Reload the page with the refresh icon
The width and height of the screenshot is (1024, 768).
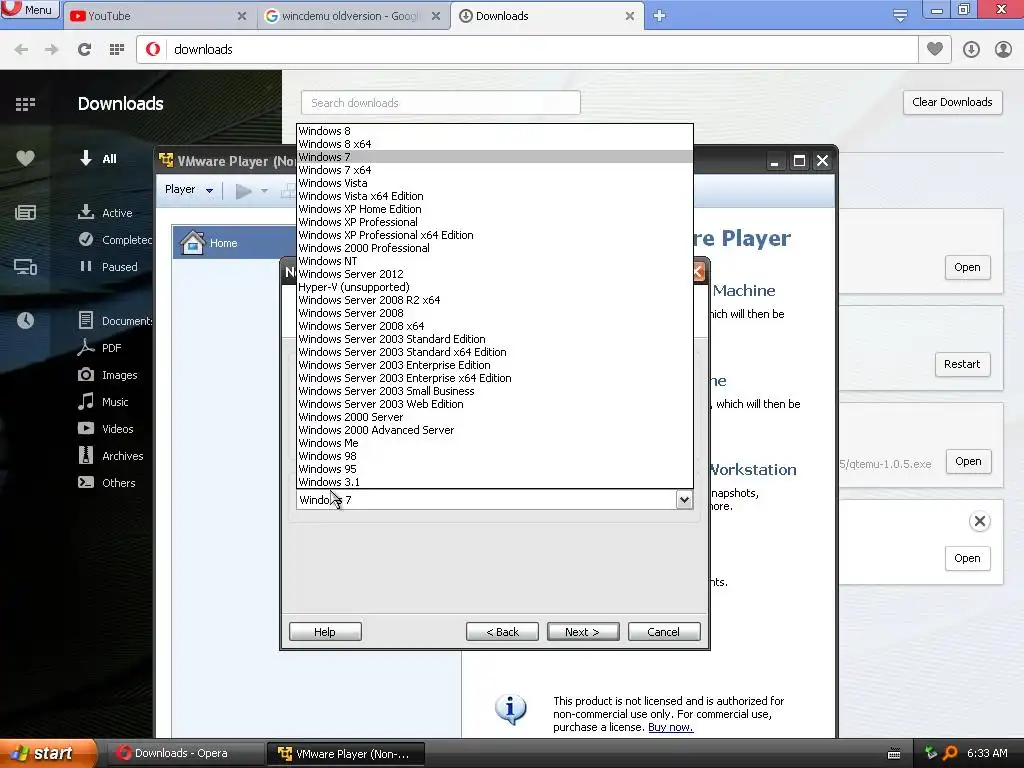[x=84, y=50]
